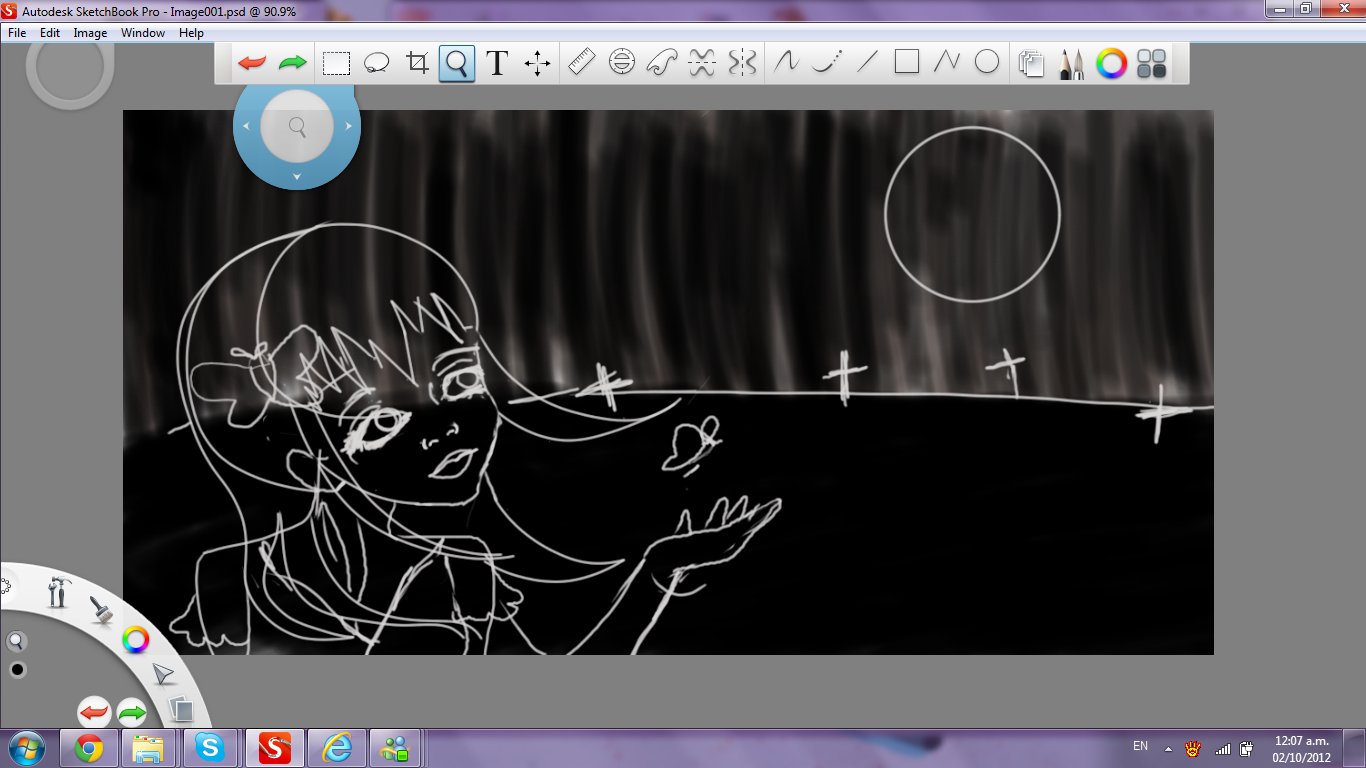Click the green Redo arrow in top toolbar

tap(293, 63)
